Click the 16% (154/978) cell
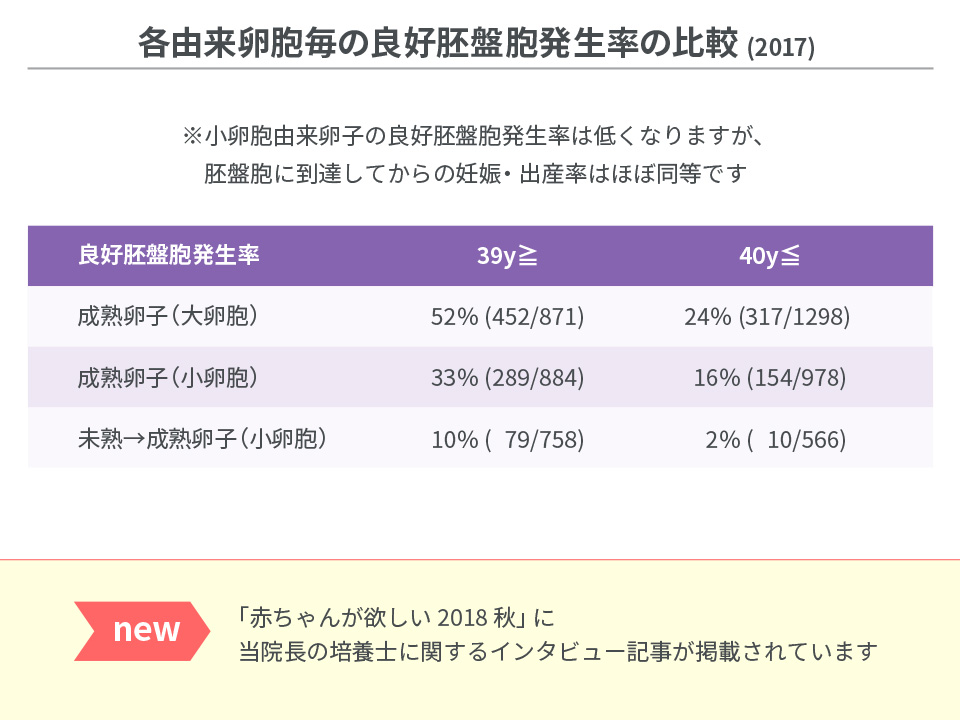 770,378
